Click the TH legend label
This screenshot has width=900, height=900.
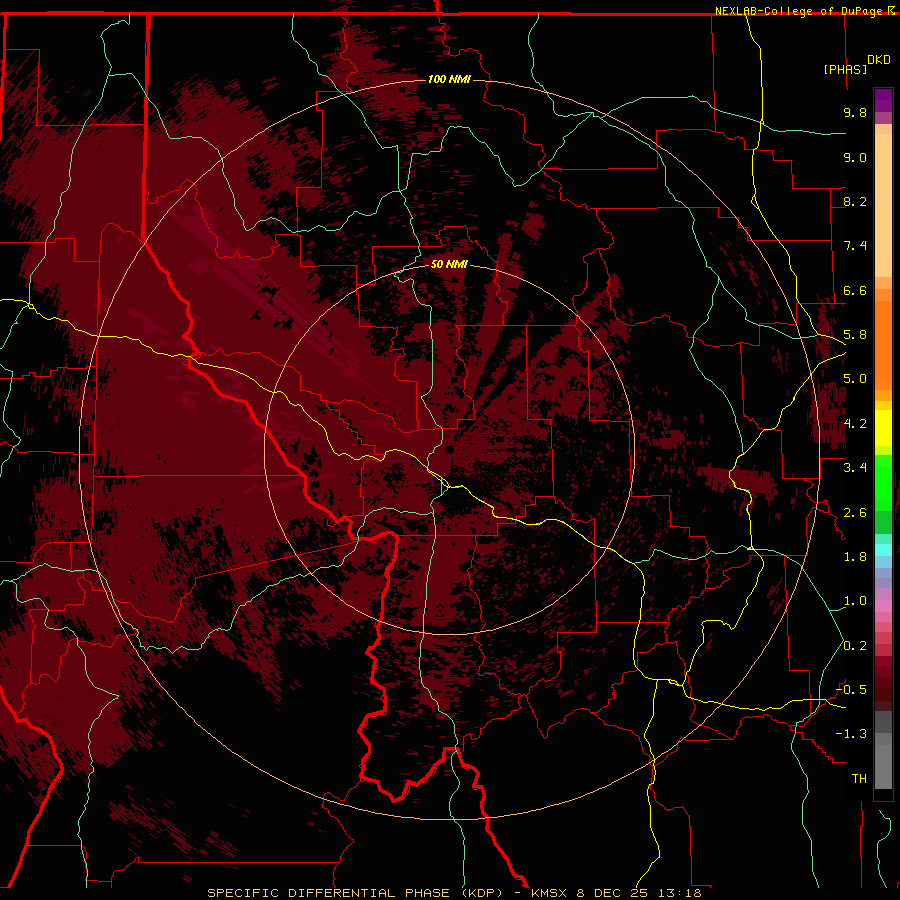tap(859, 779)
